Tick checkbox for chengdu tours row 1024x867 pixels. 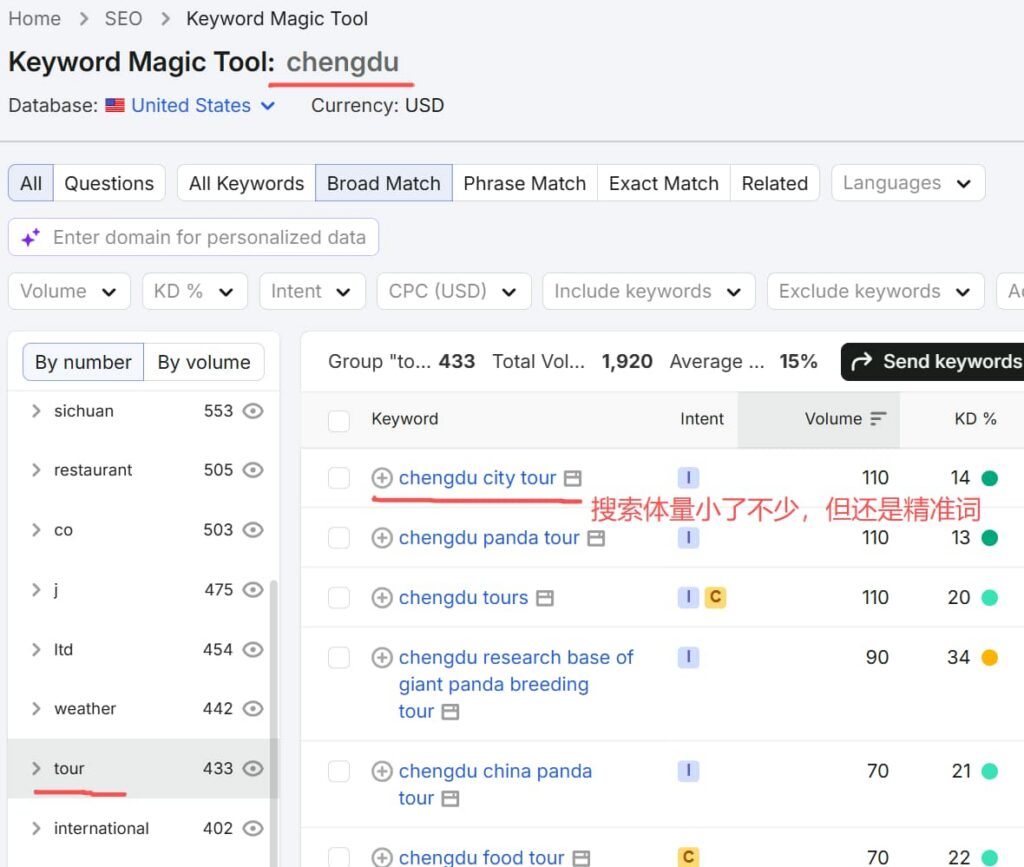point(339,597)
